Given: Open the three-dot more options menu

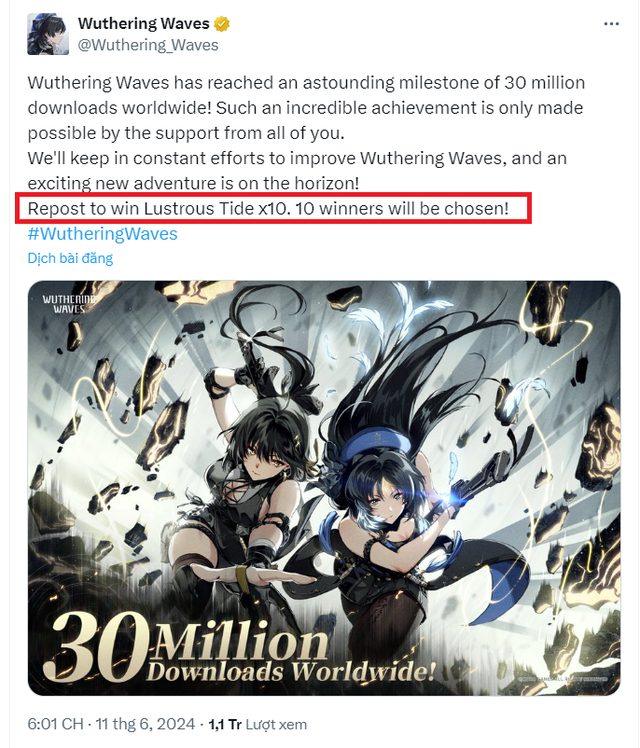Looking at the screenshot, I should (x=611, y=24).
